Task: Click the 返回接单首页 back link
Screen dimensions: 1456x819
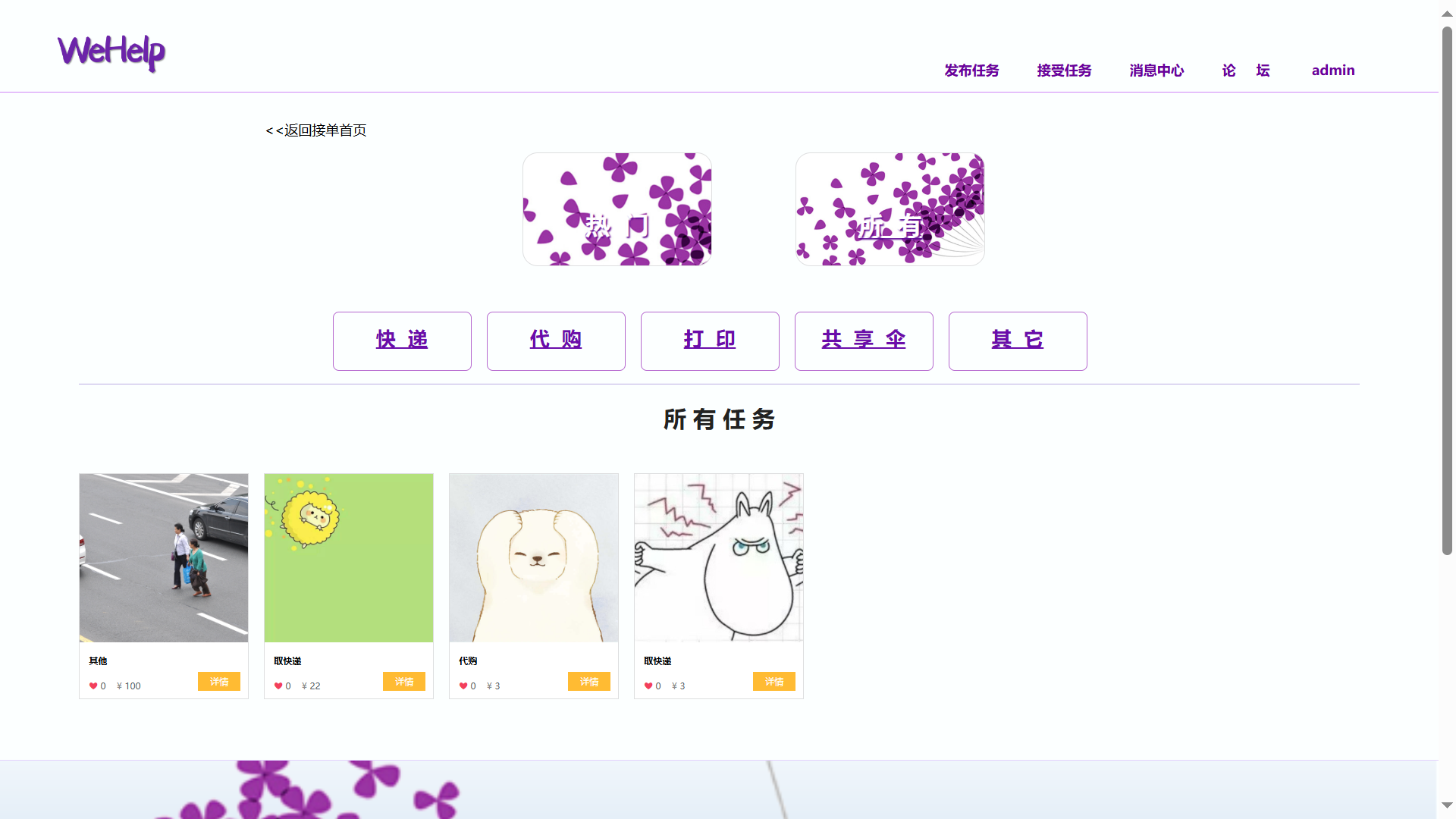Action: coord(316,130)
